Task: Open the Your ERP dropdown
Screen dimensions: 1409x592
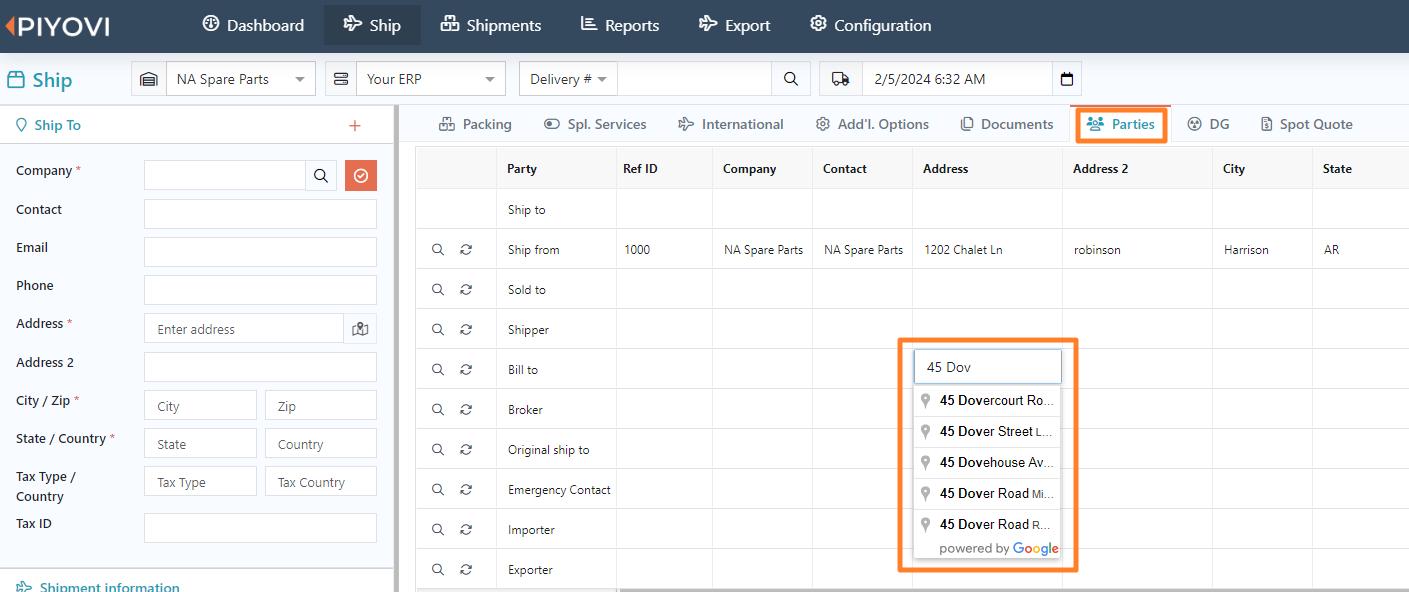Action: point(431,79)
